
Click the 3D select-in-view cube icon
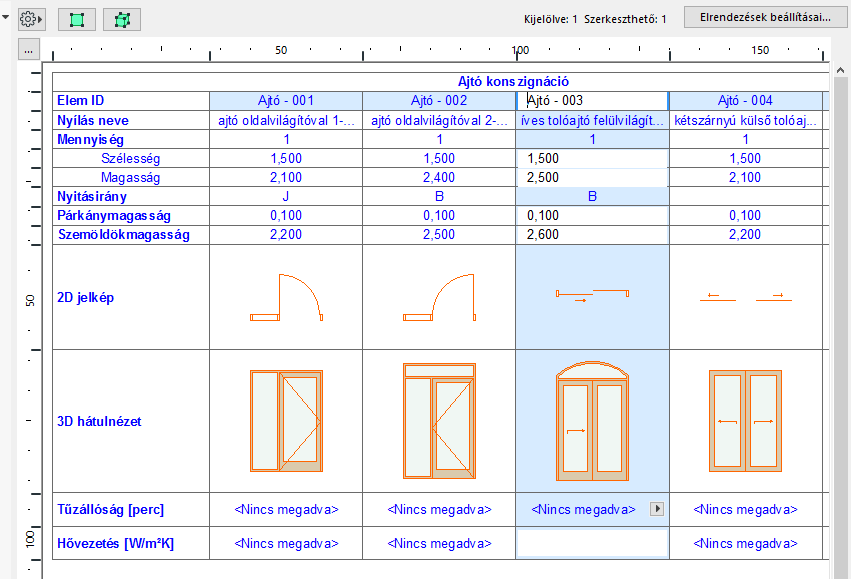pos(122,19)
